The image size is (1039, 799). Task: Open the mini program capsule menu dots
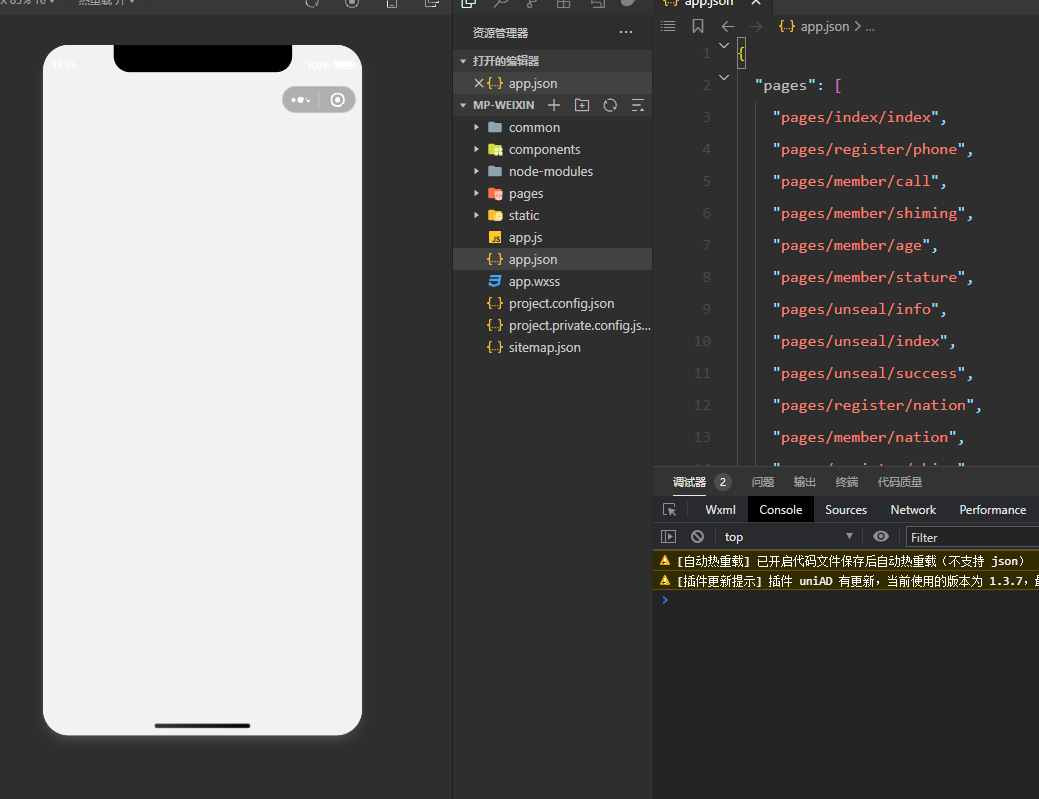[300, 100]
